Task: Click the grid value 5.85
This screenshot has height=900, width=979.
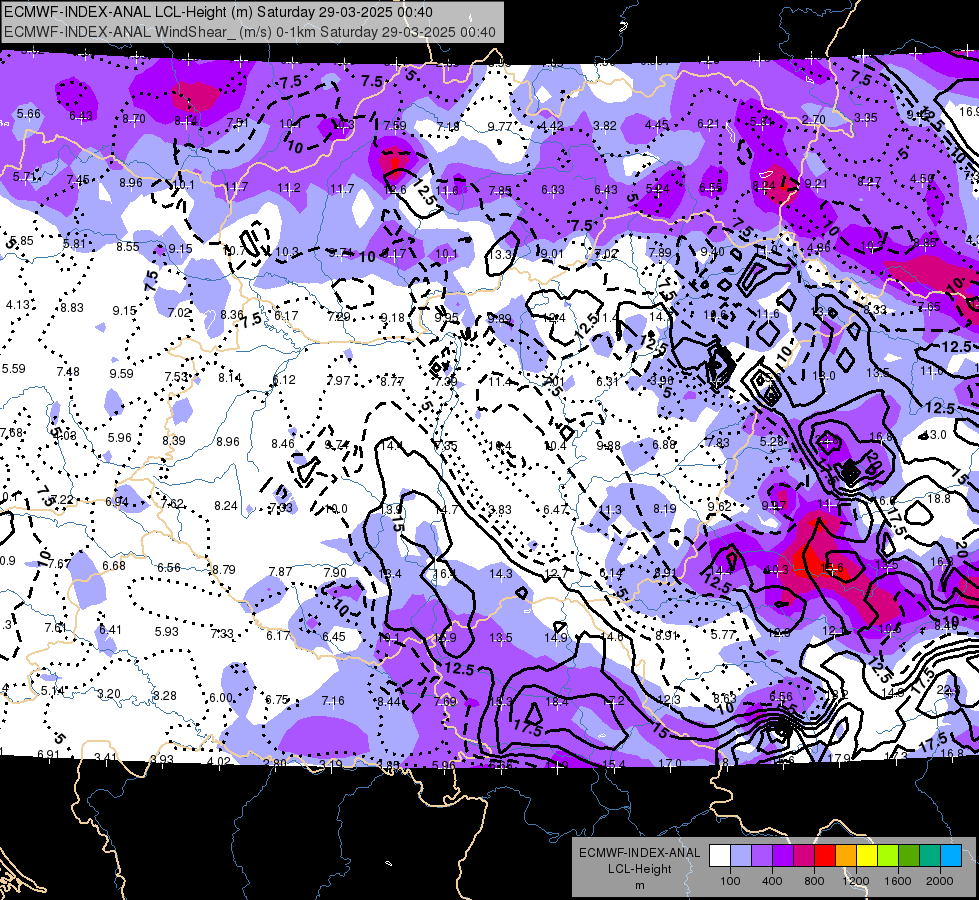Action: [x=21, y=240]
